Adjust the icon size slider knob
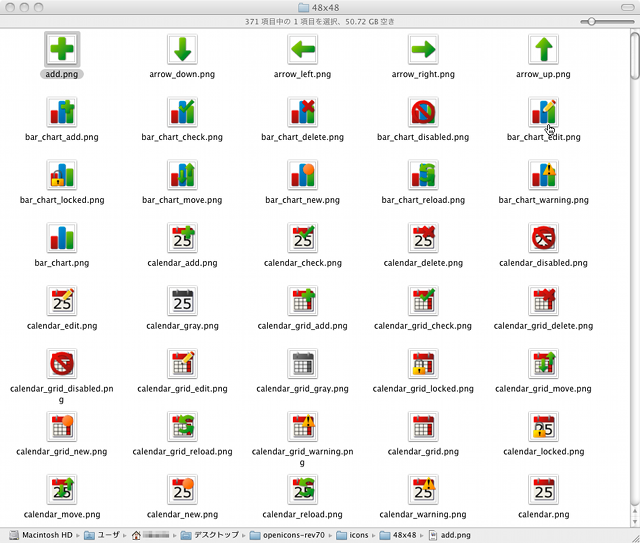 tap(591, 22)
